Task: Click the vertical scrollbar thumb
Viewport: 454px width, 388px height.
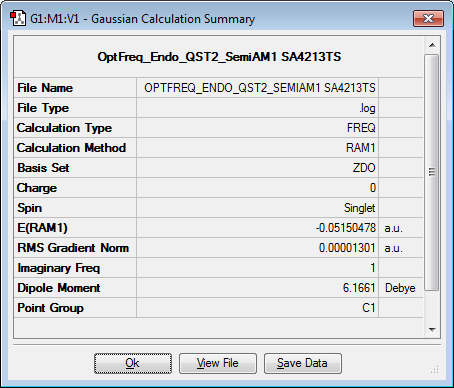Action: click(432, 173)
